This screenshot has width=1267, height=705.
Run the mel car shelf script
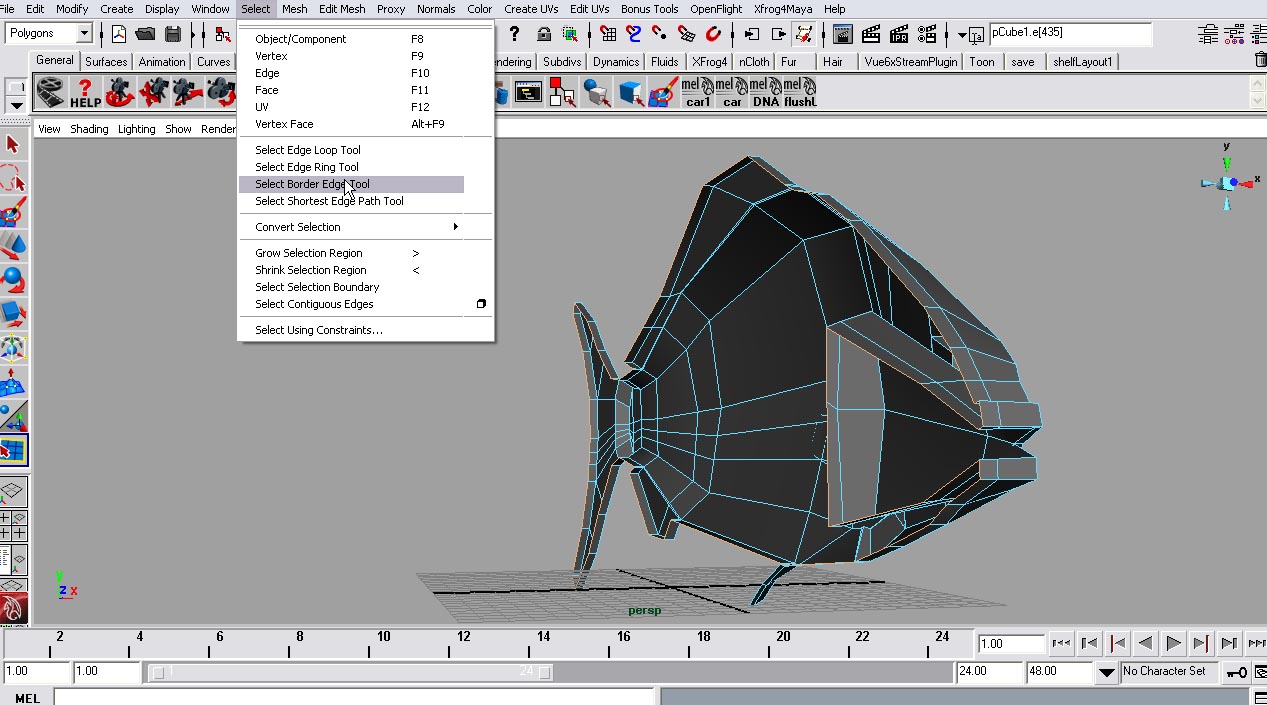click(x=732, y=93)
